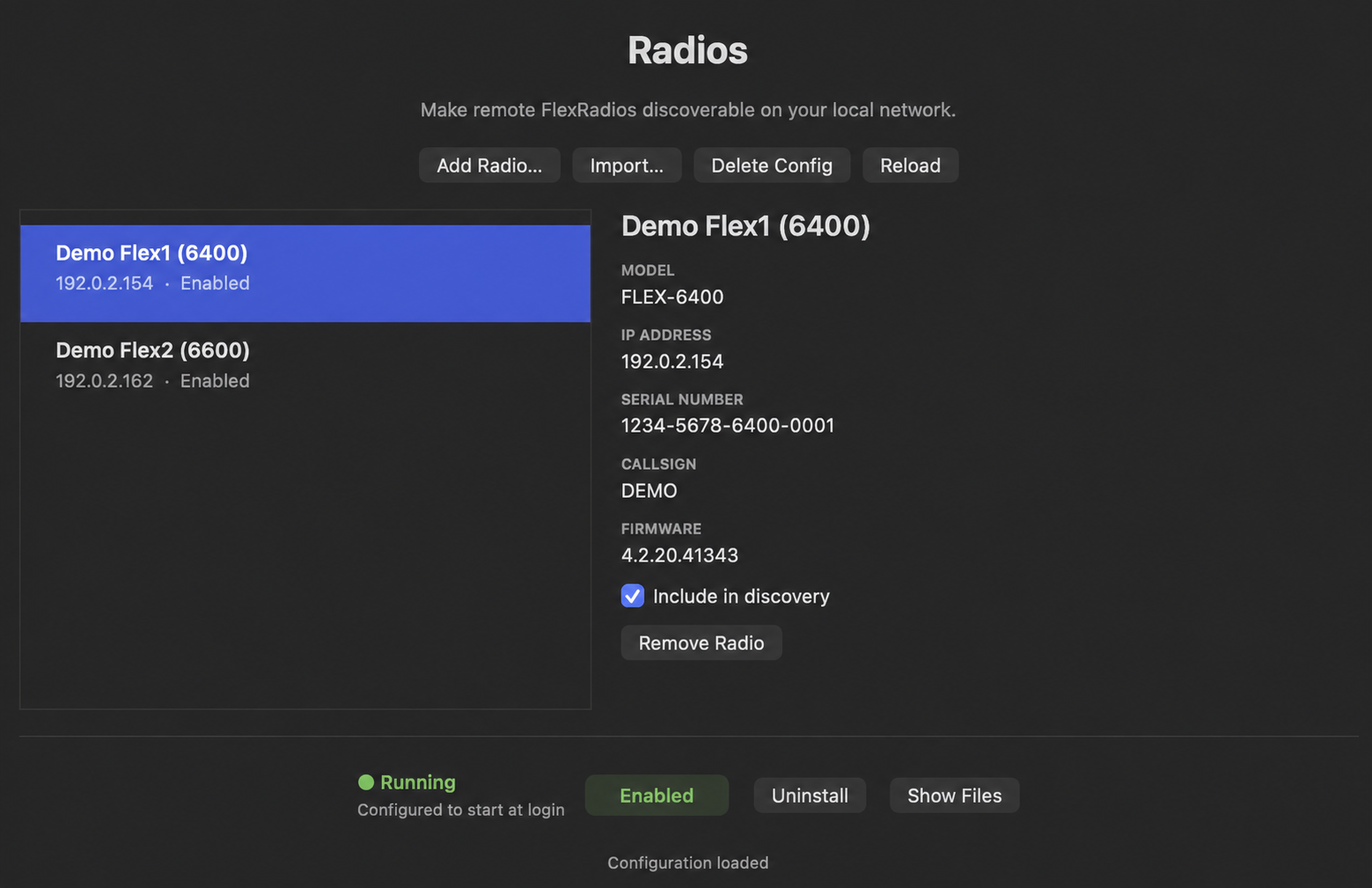Click Delete Config button
This screenshot has height=888, width=1372.
pyautogui.click(x=772, y=165)
